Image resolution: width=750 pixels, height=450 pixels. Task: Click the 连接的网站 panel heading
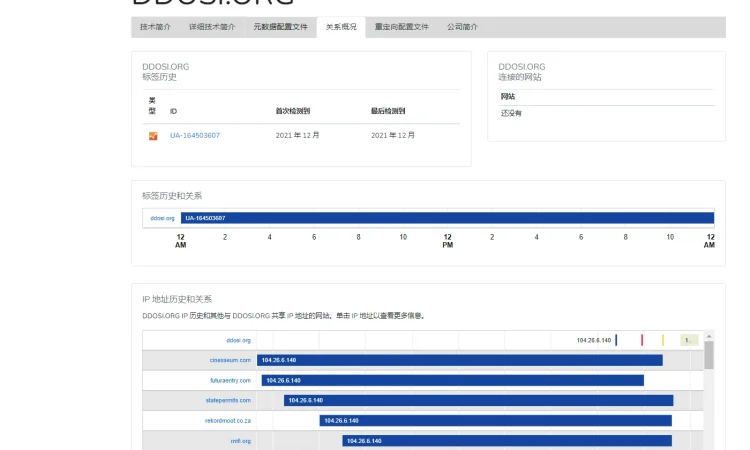point(520,77)
